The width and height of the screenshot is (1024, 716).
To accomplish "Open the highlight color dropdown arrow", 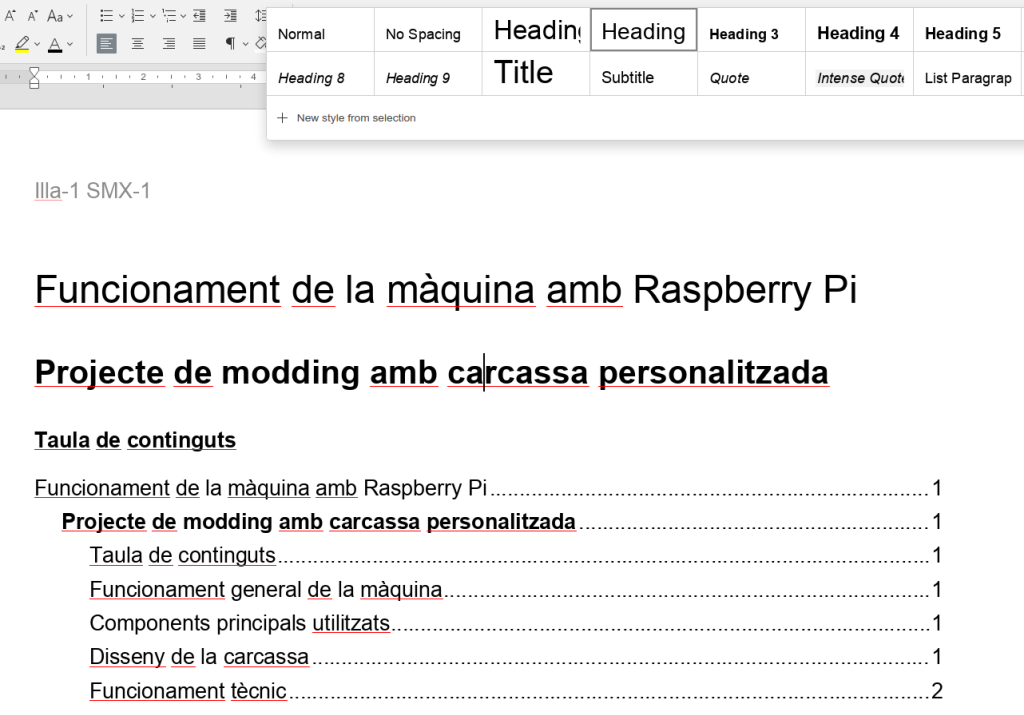I will pos(37,44).
